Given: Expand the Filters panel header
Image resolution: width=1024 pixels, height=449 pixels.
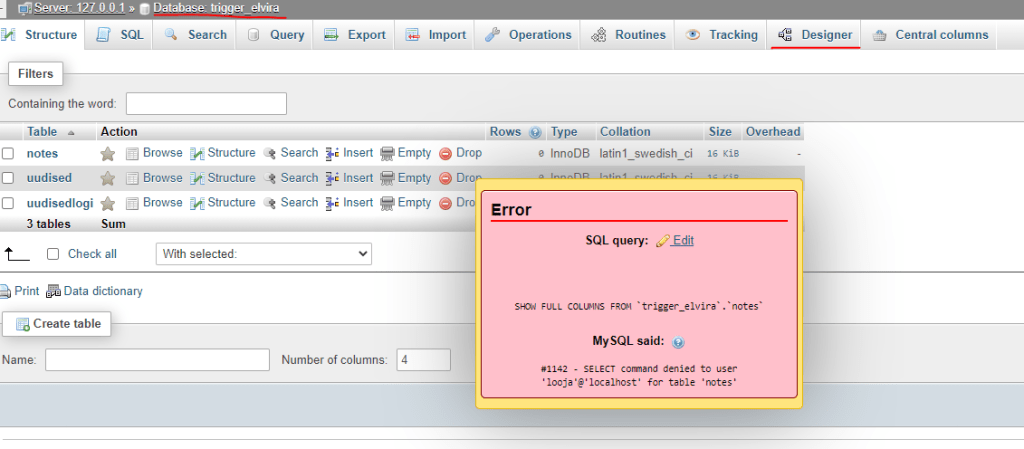Looking at the screenshot, I should point(35,74).
